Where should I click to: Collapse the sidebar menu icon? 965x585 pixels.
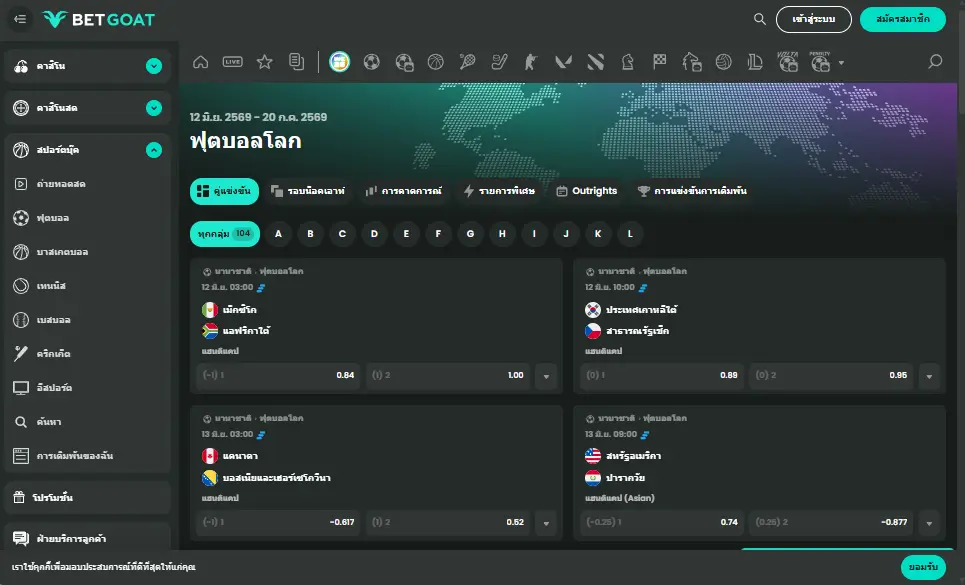tap(20, 19)
